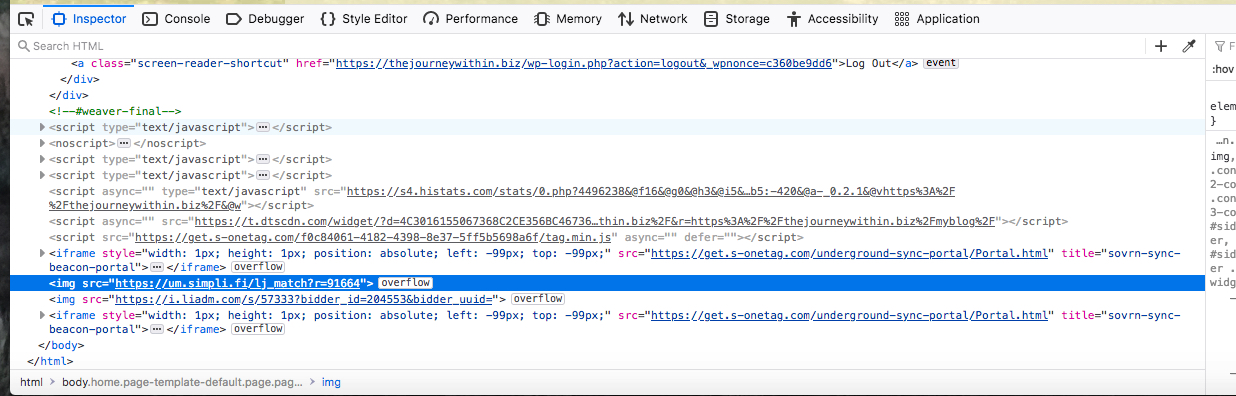Expand the first script text/javascript node
This screenshot has width=1236, height=396.
pyautogui.click(x=42, y=128)
